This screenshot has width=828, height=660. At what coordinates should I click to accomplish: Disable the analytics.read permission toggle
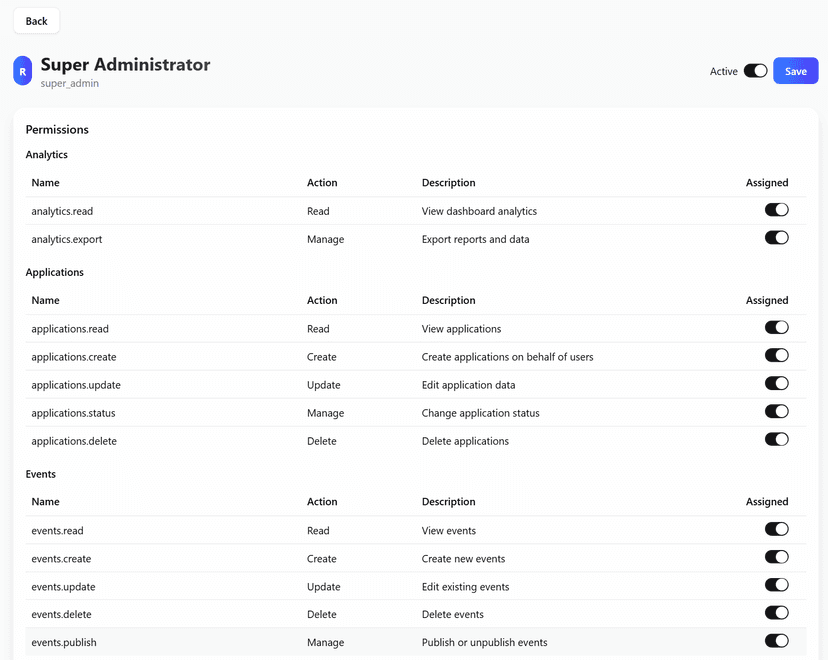pyautogui.click(x=776, y=210)
